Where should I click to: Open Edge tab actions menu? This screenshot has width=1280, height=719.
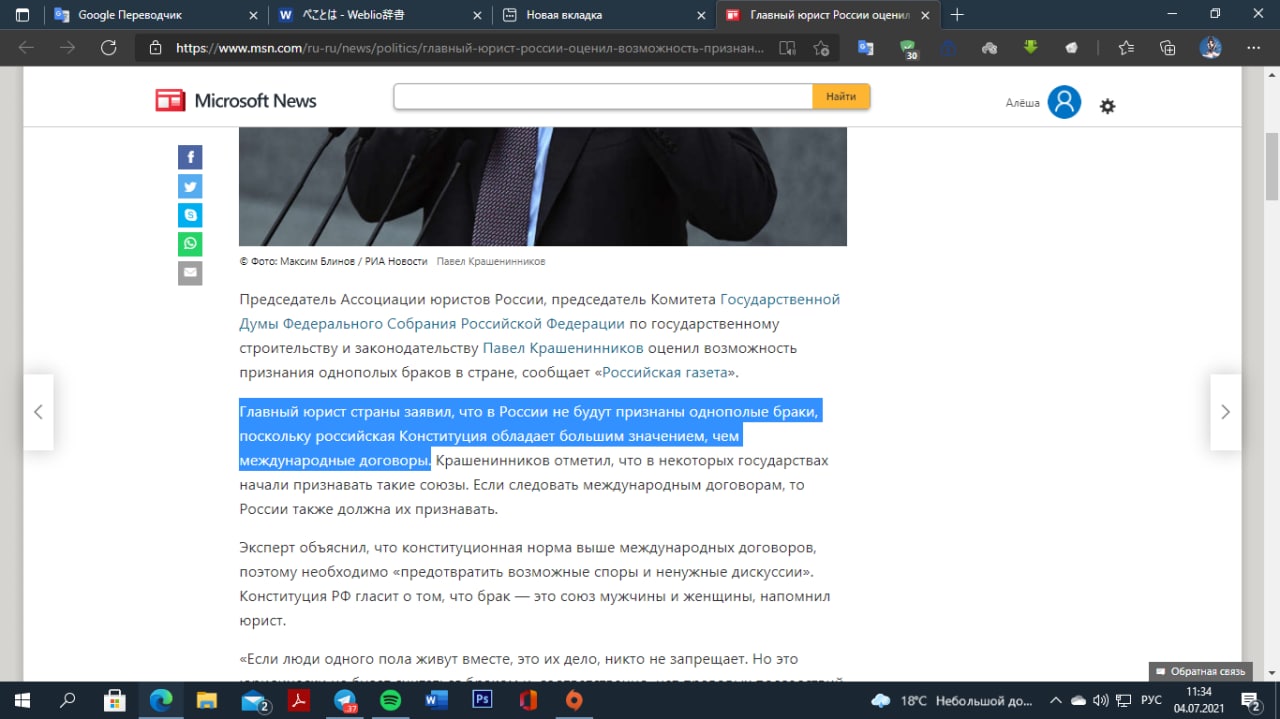coord(22,15)
